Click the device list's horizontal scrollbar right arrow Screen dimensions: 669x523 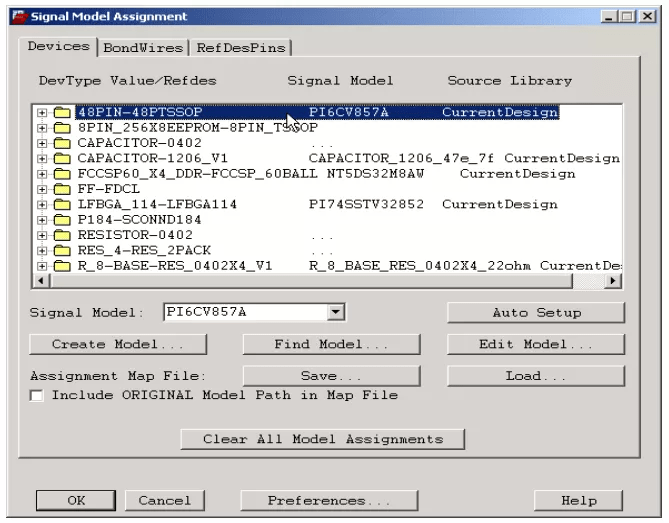[x=613, y=281]
